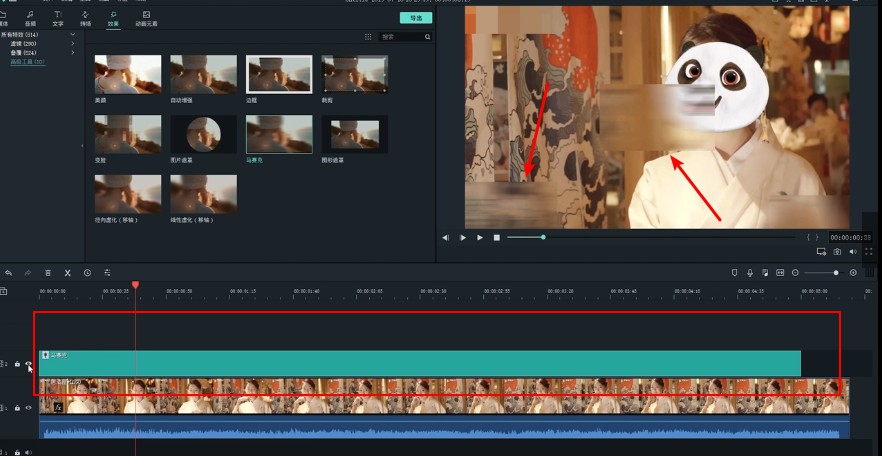Image resolution: width=882 pixels, height=456 pixels.
Task: Click the timeline zoom slider handle
Action: 836,273
